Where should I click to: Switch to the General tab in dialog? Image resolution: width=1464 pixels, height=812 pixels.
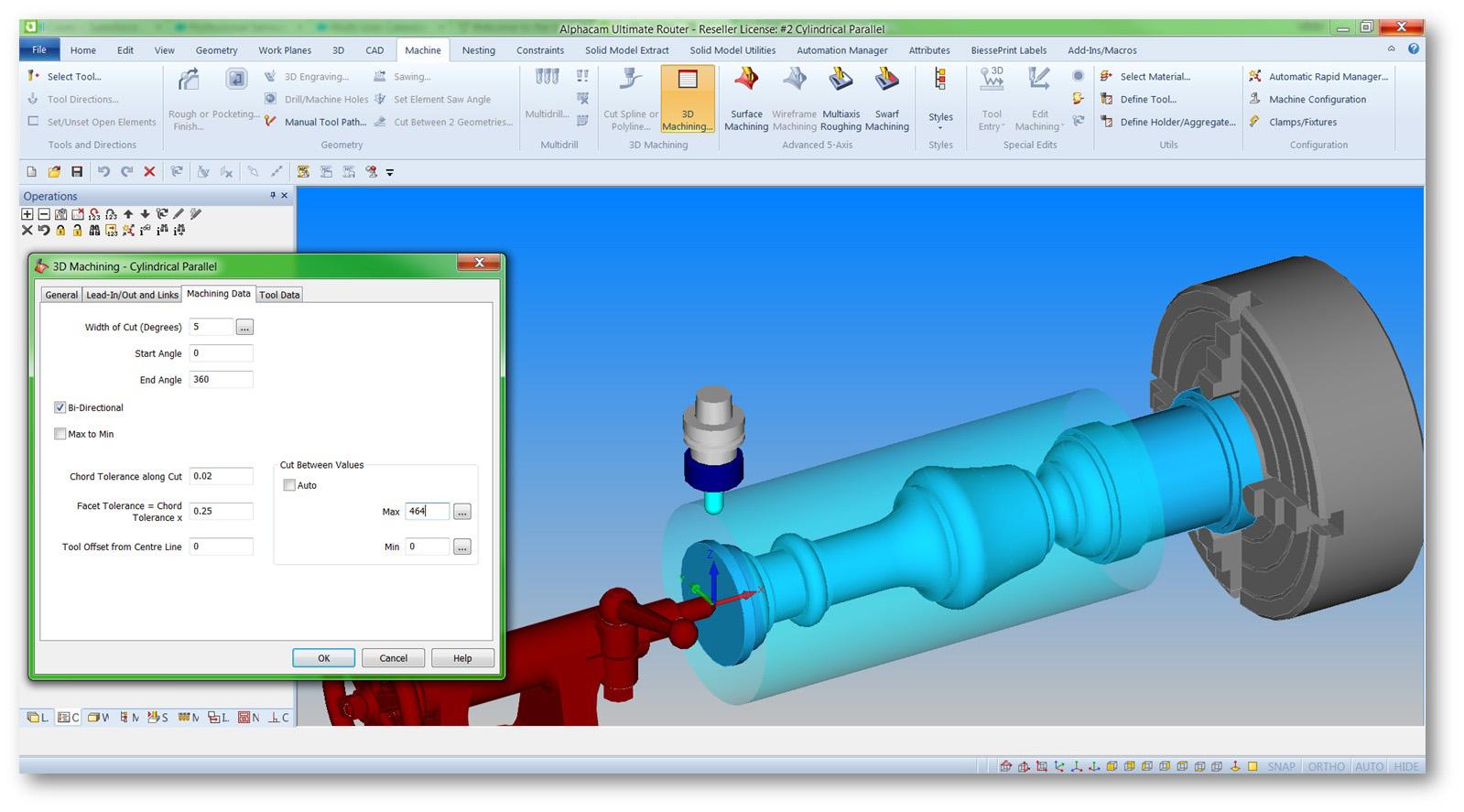(61, 295)
